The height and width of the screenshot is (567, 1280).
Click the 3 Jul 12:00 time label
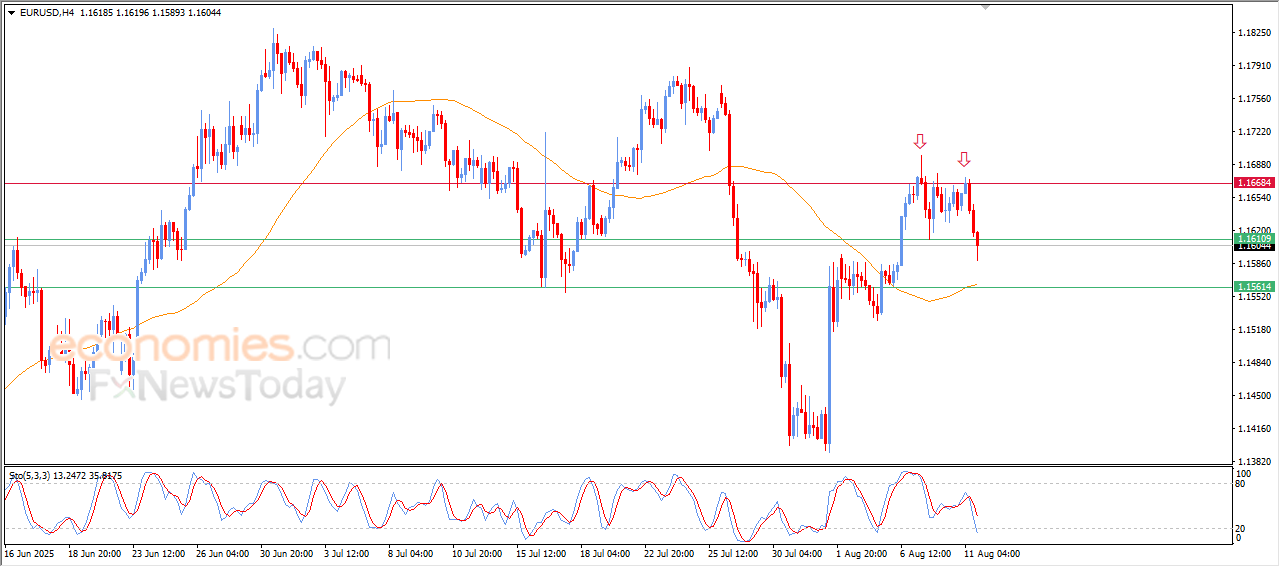(349, 553)
